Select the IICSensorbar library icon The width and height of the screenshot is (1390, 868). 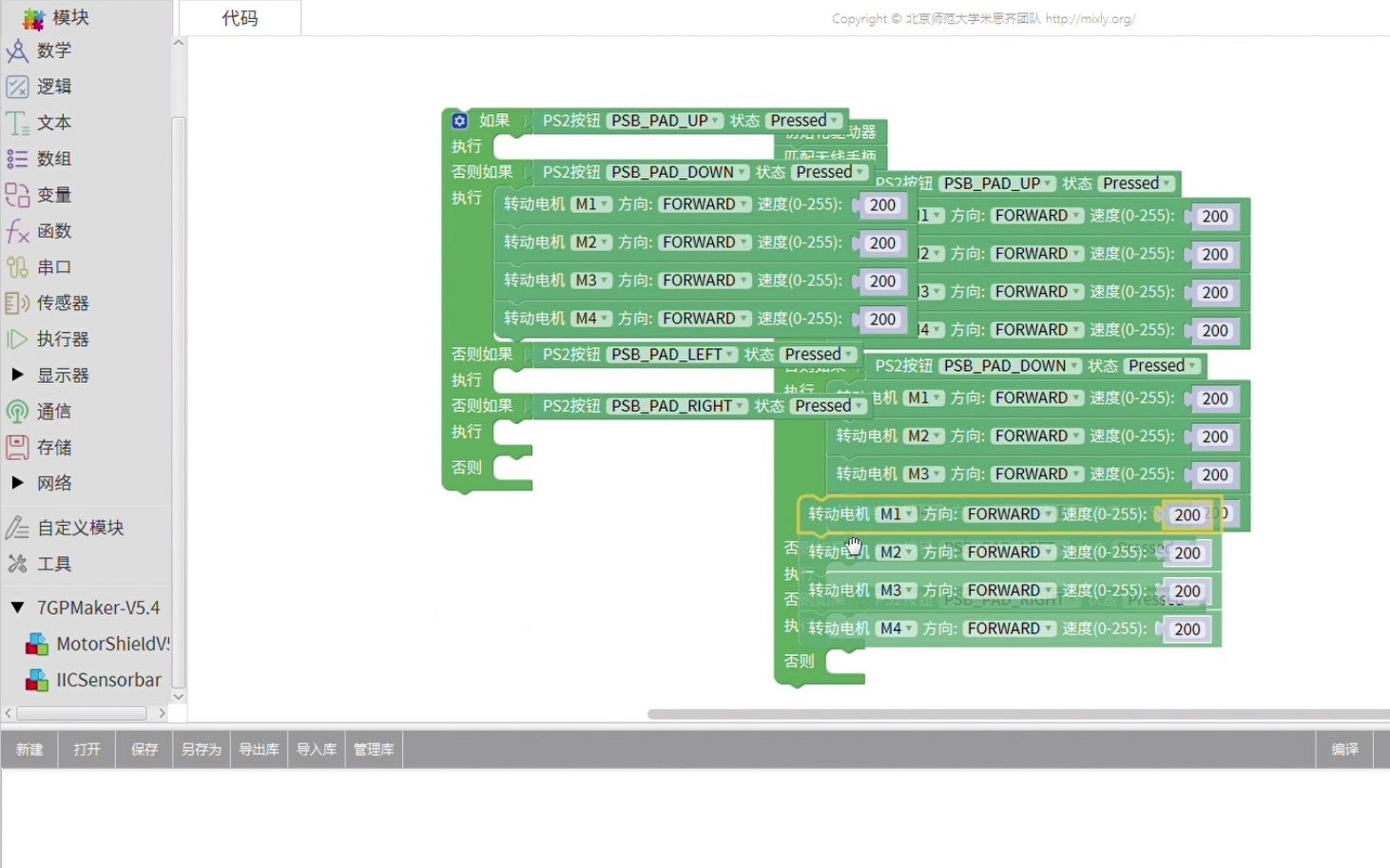(x=36, y=680)
